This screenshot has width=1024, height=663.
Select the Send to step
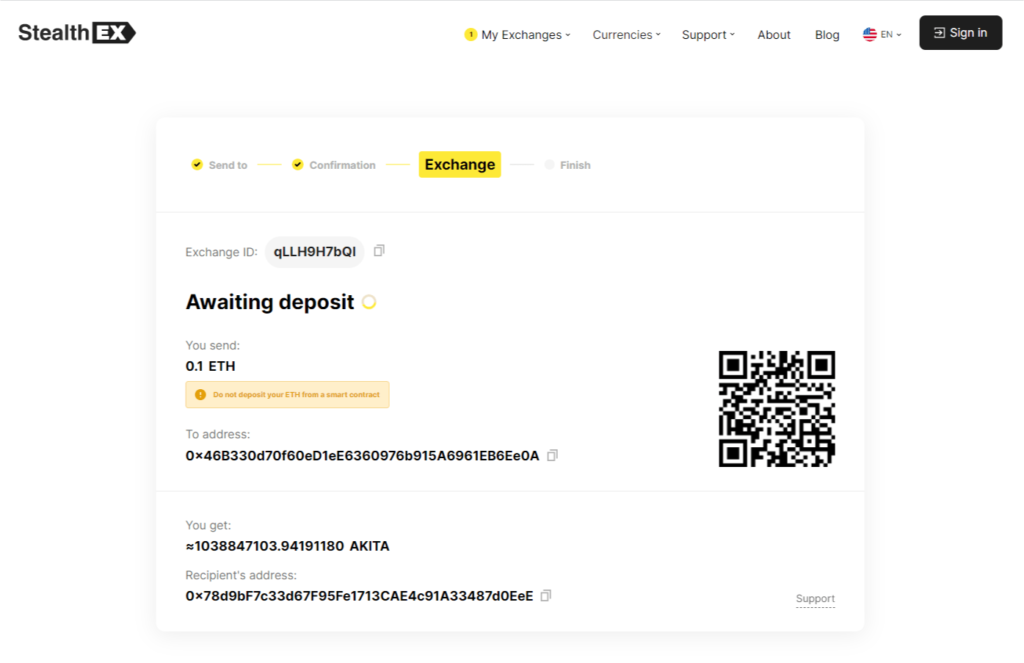pos(228,165)
